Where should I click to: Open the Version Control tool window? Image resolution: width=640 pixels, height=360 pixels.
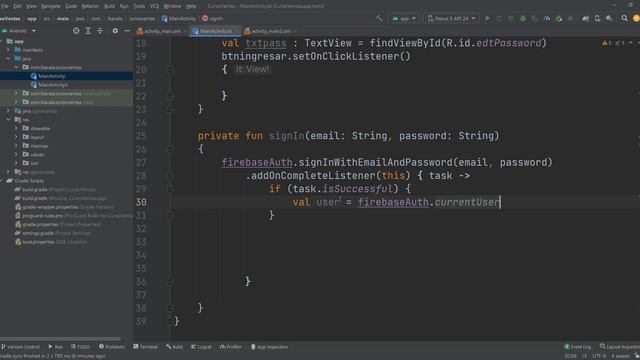(x=20, y=347)
